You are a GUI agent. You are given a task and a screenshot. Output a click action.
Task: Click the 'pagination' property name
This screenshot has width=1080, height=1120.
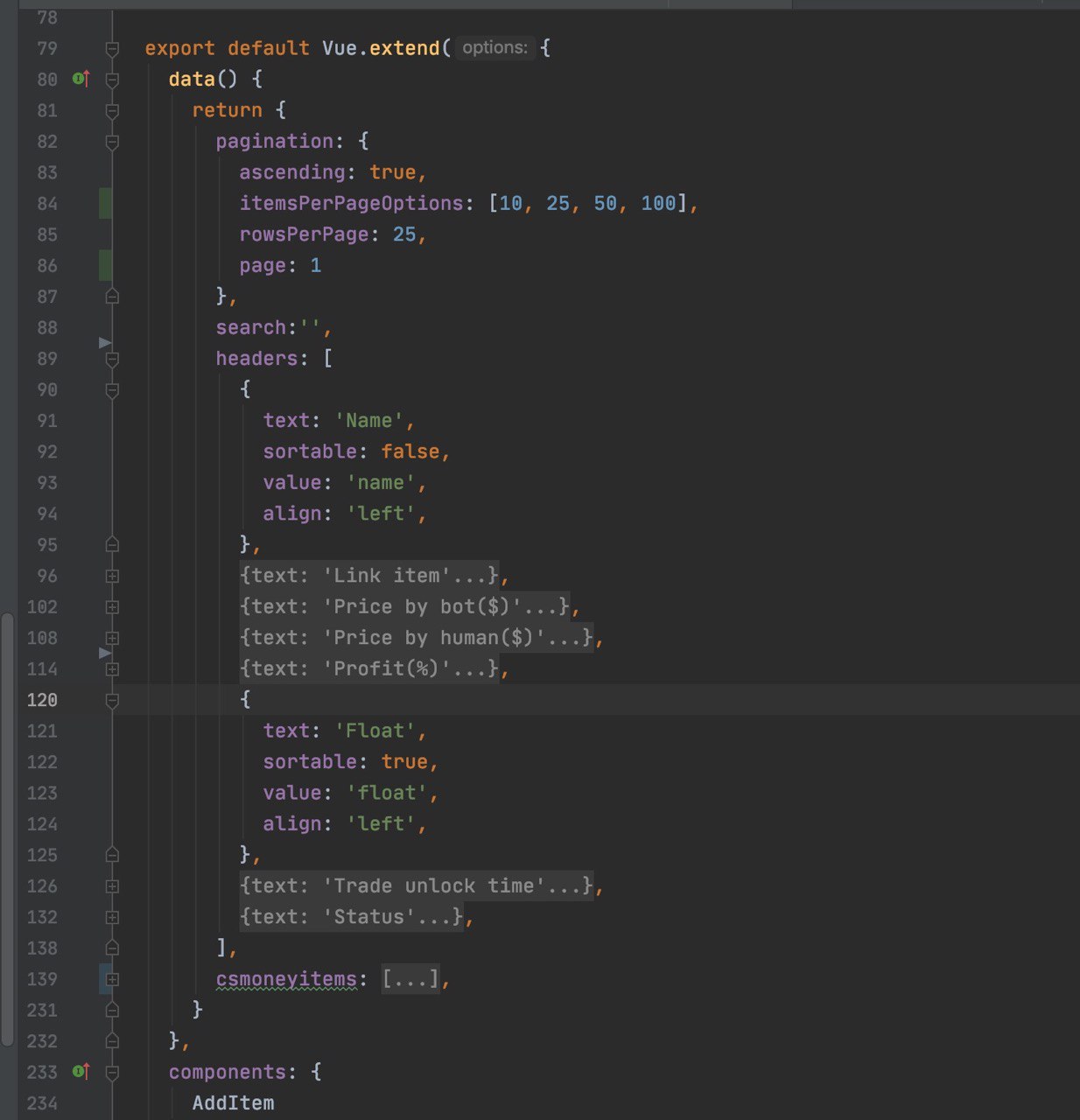(275, 142)
